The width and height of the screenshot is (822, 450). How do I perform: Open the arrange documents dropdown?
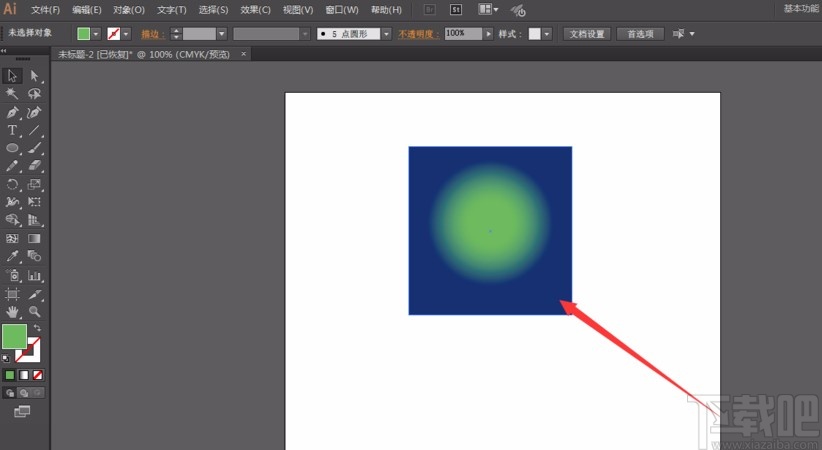[x=489, y=9]
